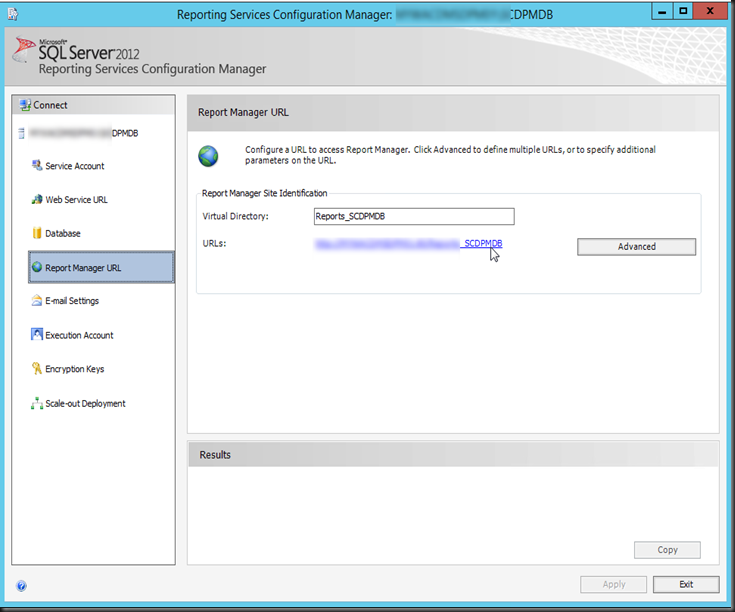Open Scale-out Deployment page
This screenshot has height=612, width=735.
click(85, 403)
